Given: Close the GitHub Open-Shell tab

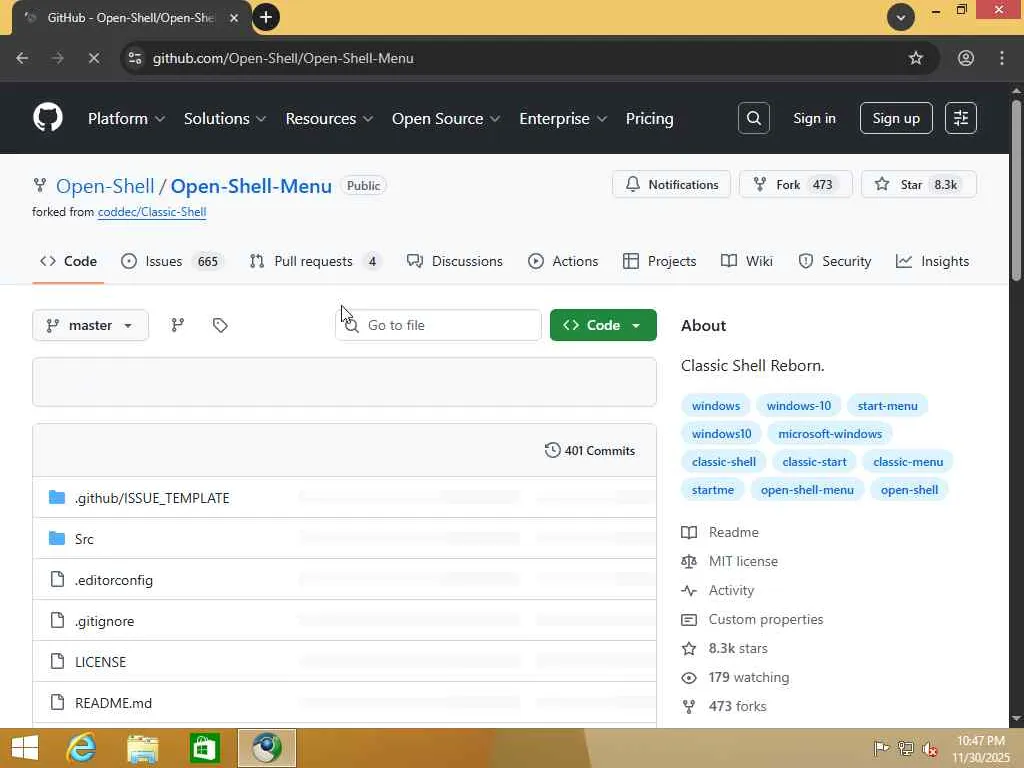Looking at the screenshot, I should point(234,18).
